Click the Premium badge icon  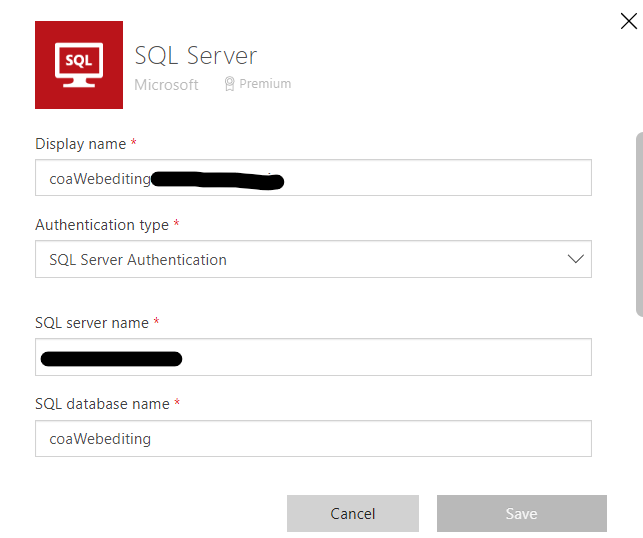(x=230, y=84)
